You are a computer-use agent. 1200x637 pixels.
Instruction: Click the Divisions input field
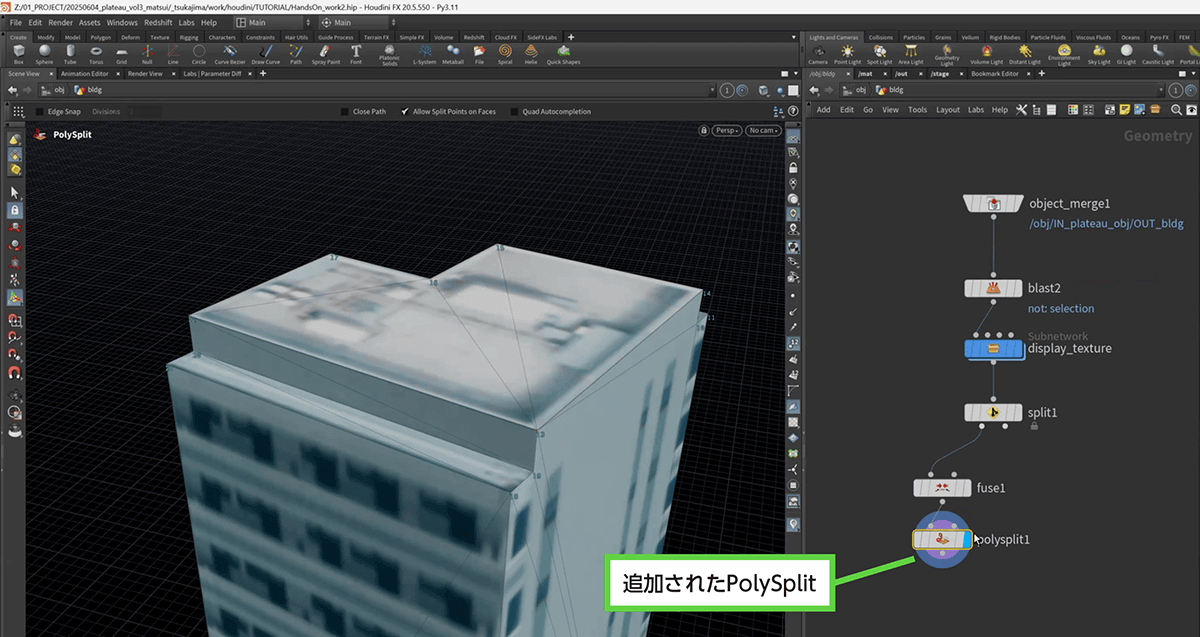pyautogui.click(x=145, y=112)
